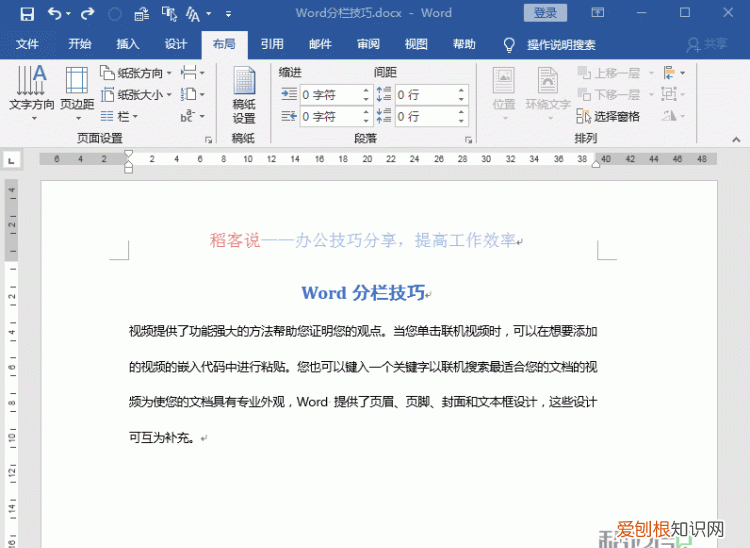Click the Redo arrow icon
The height and width of the screenshot is (548, 750).
(x=87, y=13)
